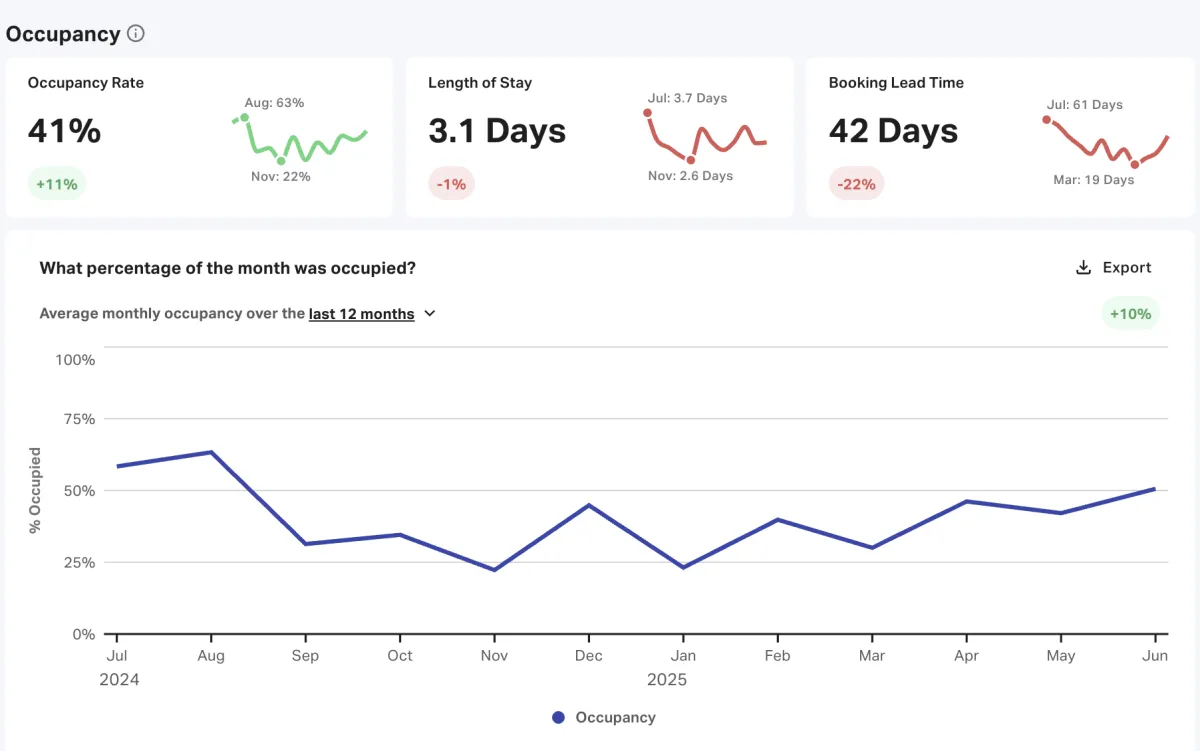Click the Export download icon
The height and width of the screenshot is (751, 1200).
tap(1082, 268)
